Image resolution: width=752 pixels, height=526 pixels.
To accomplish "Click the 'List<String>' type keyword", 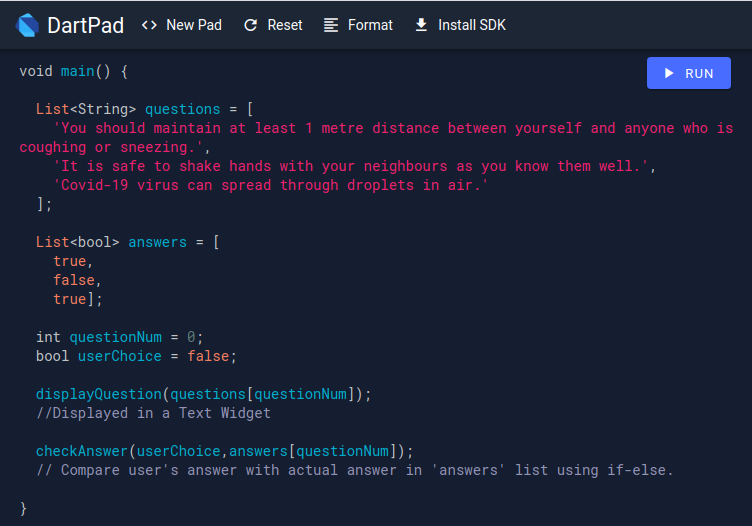I will coord(86,109).
